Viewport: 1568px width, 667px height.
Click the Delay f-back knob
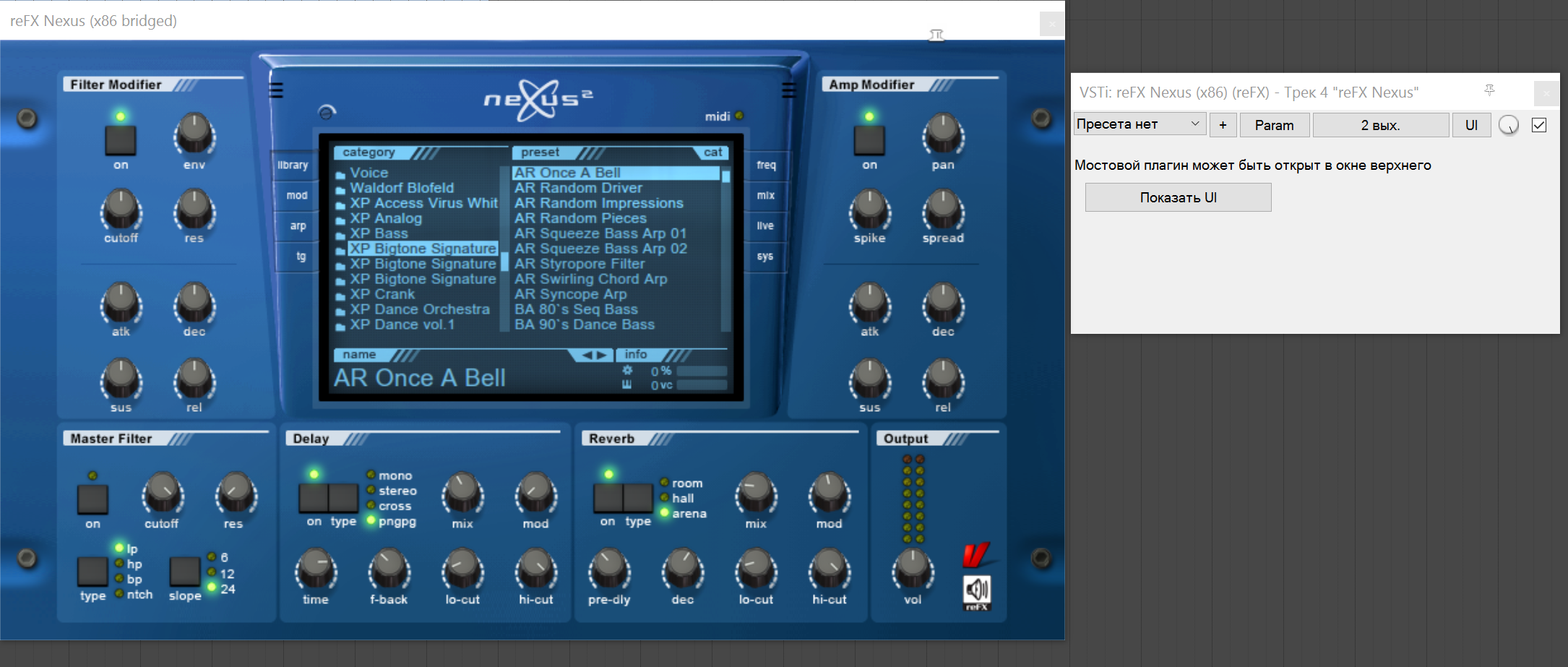(389, 570)
